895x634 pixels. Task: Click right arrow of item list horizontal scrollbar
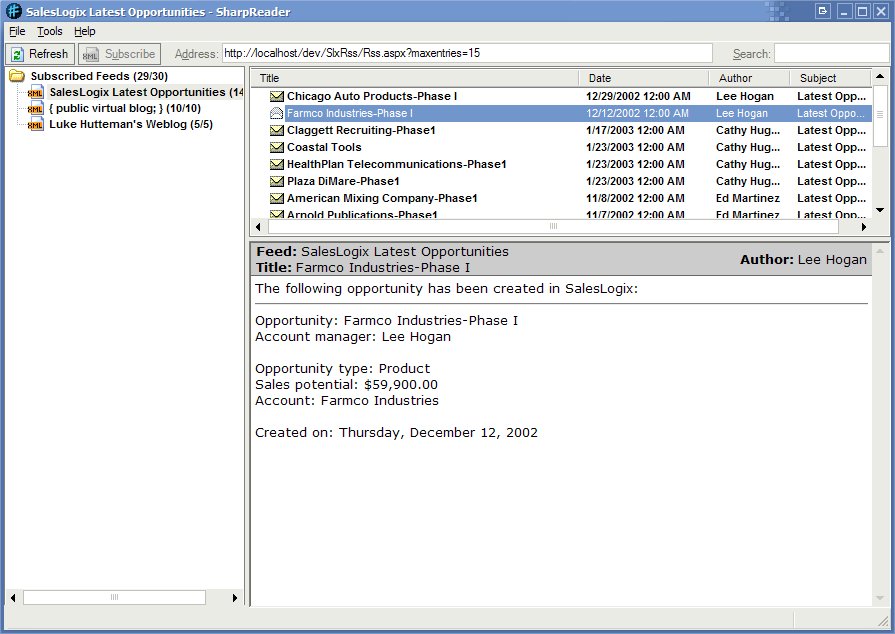pyautogui.click(x=864, y=227)
